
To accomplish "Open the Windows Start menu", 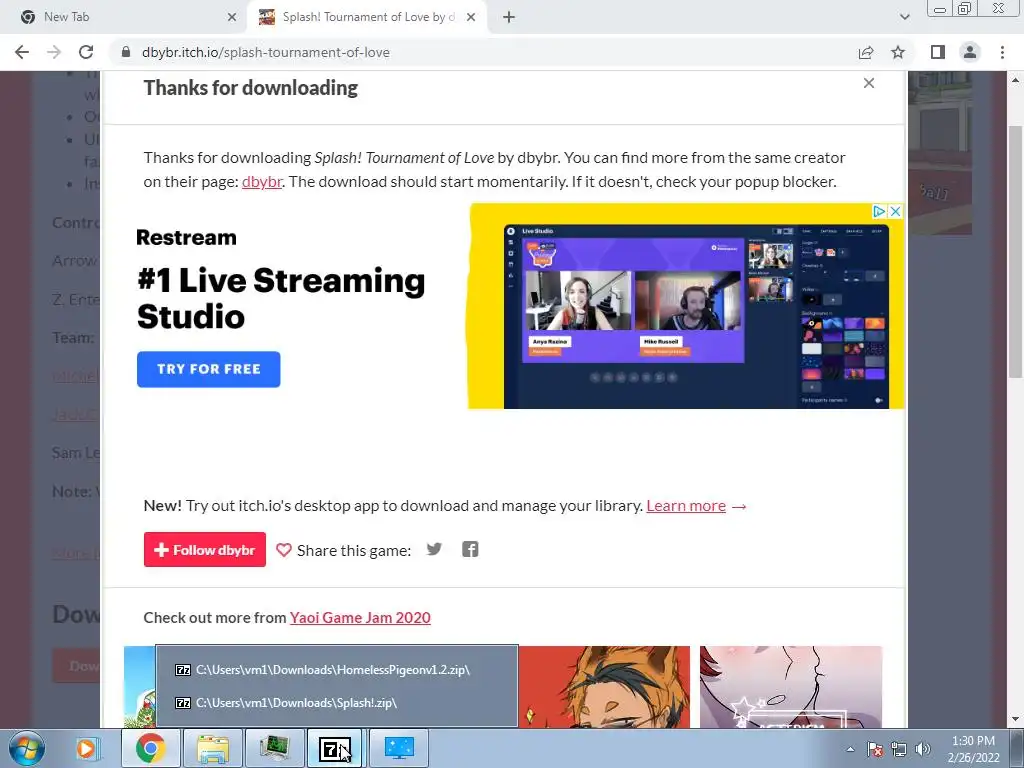I will [x=27, y=748].
